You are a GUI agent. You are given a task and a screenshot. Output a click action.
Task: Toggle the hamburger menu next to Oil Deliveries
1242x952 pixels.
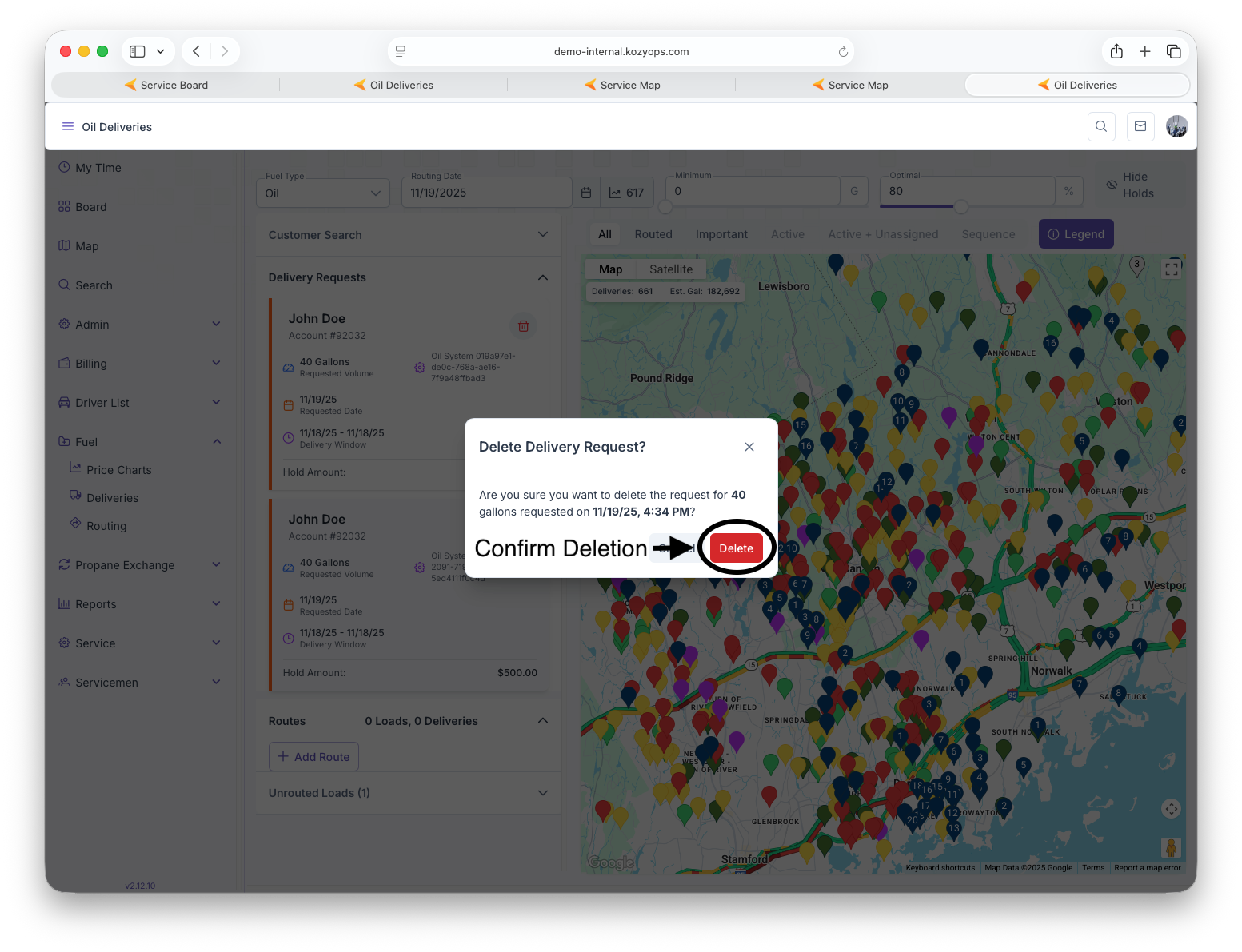coord(68,127)
